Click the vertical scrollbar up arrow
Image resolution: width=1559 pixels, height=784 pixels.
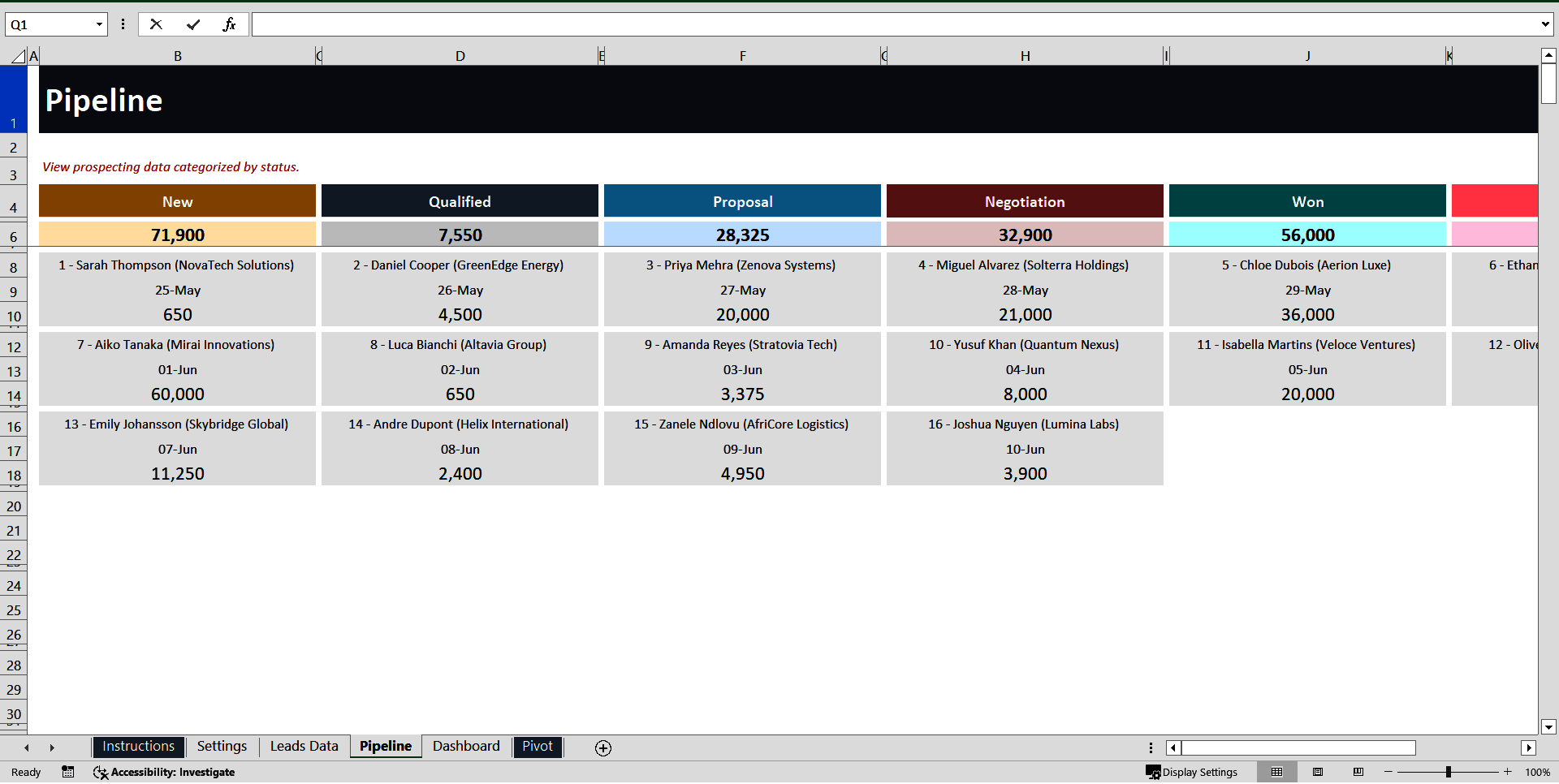tap(1548, 56)
